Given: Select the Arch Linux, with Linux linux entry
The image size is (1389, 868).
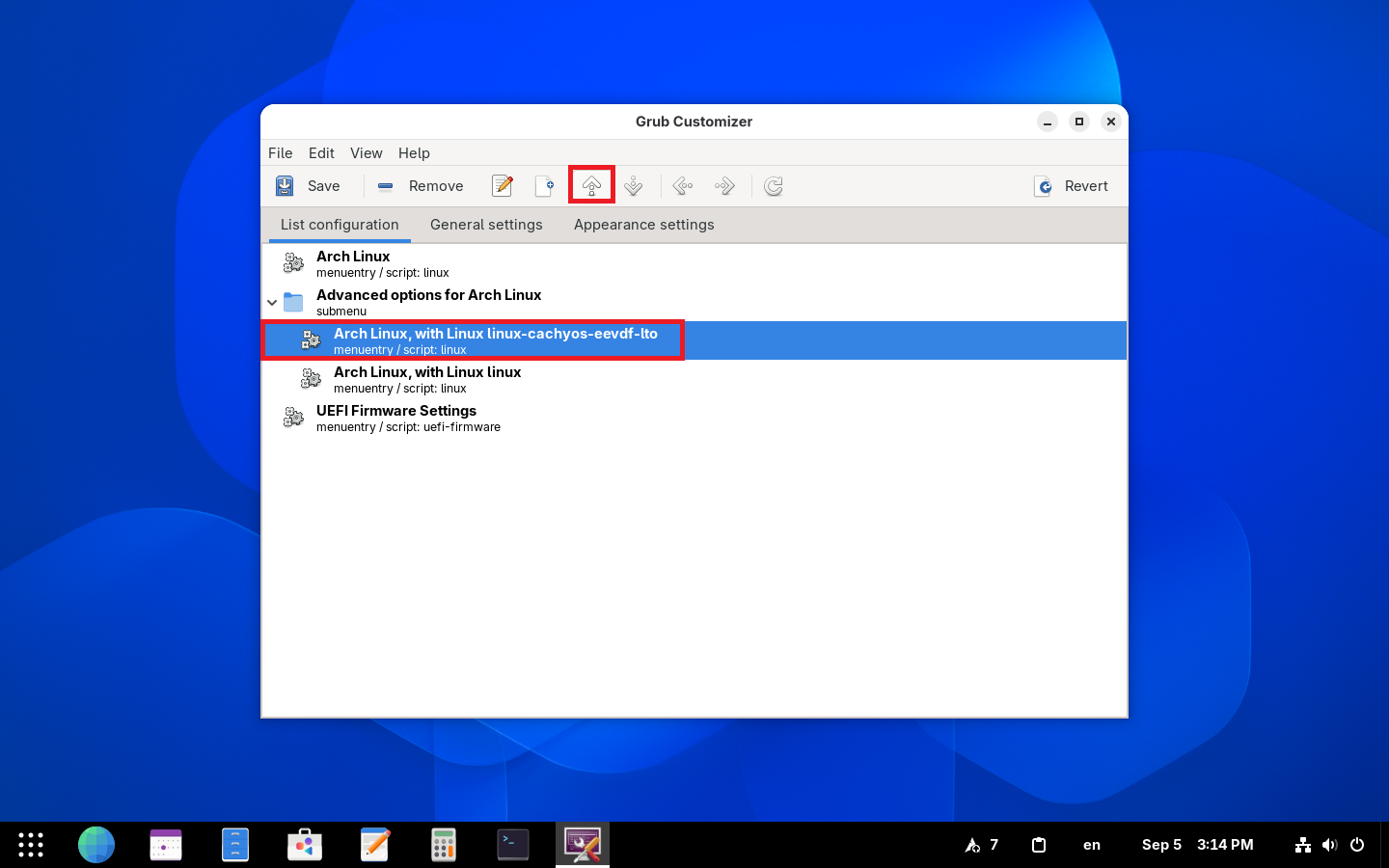Looking at the screenshot, I should [x=694, y=379].
